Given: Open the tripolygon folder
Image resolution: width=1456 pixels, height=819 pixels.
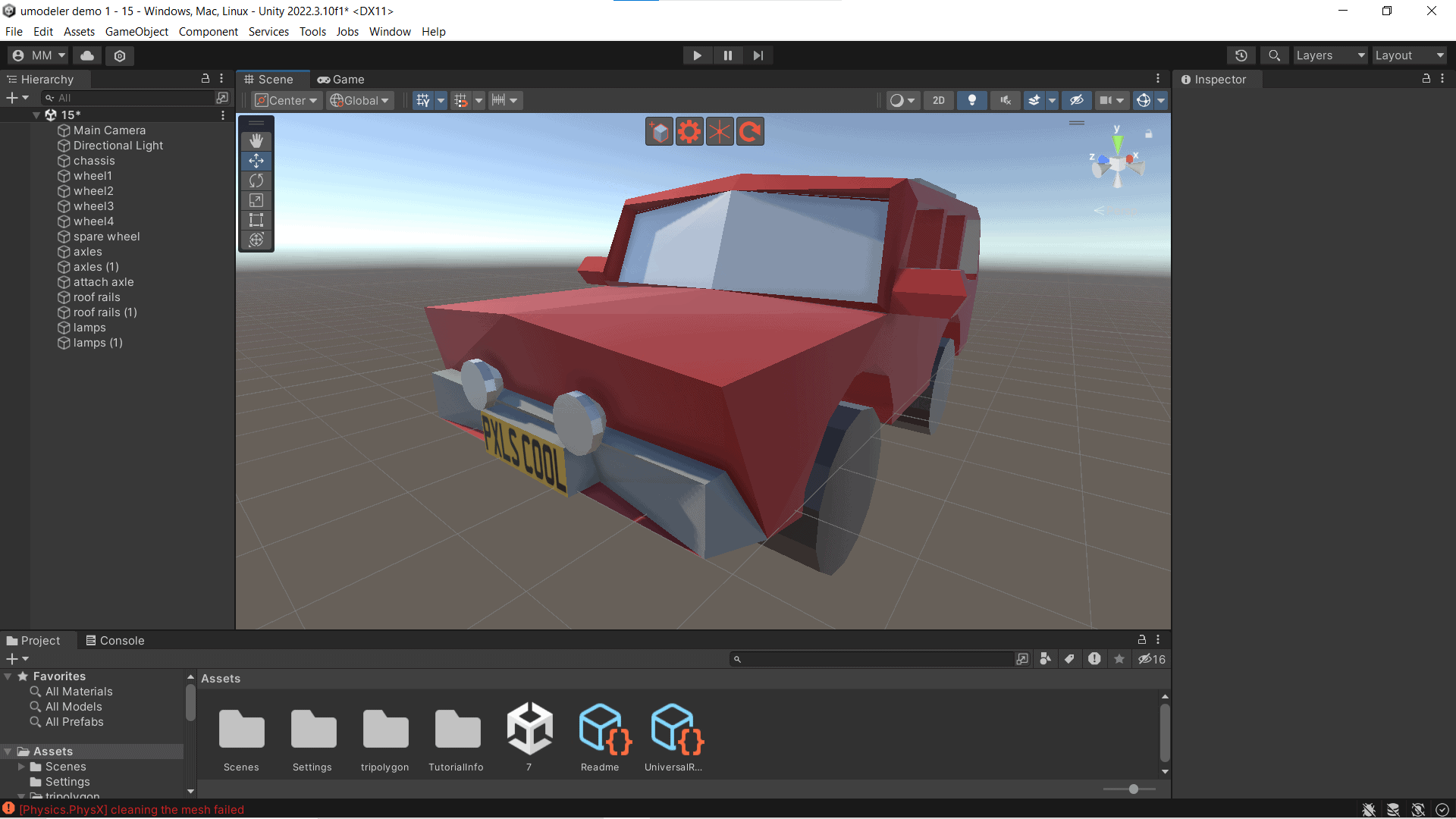Looking at the screenshot, I should pos(385,737).
